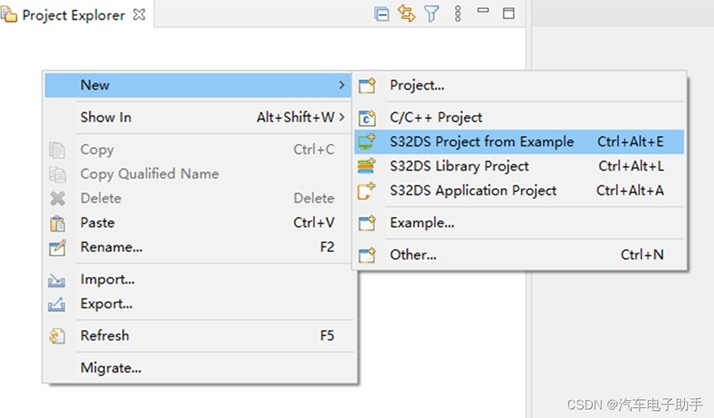Choose Rename... in the context menu
Image resolution: width=714 pixels, height=418 pixels.
(111, 246)
